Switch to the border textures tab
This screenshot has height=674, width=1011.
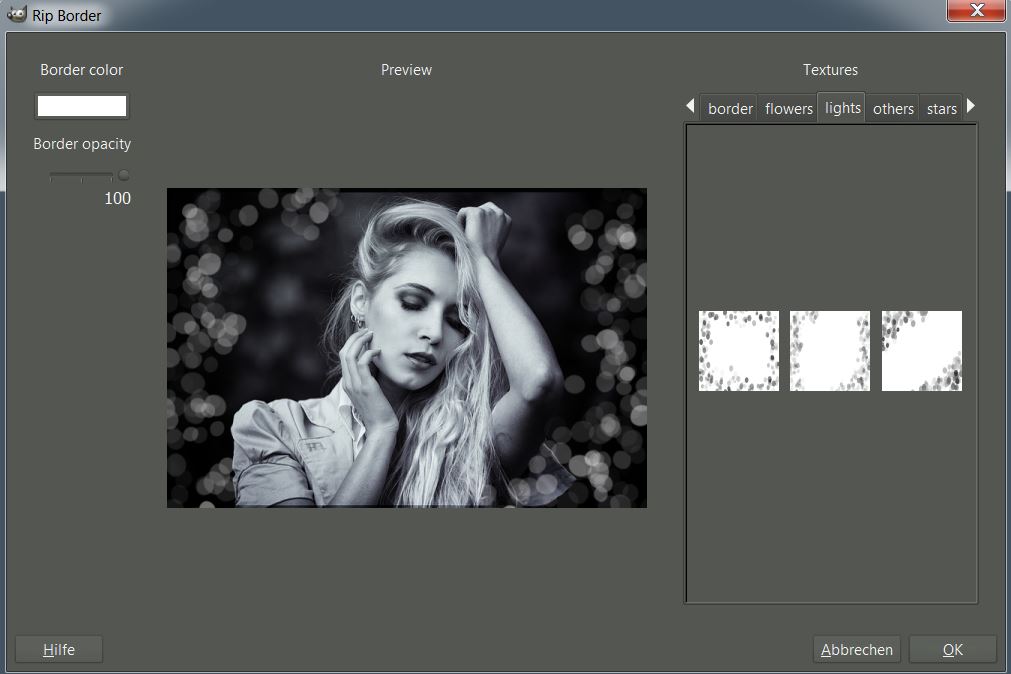[x=730, y=109]
